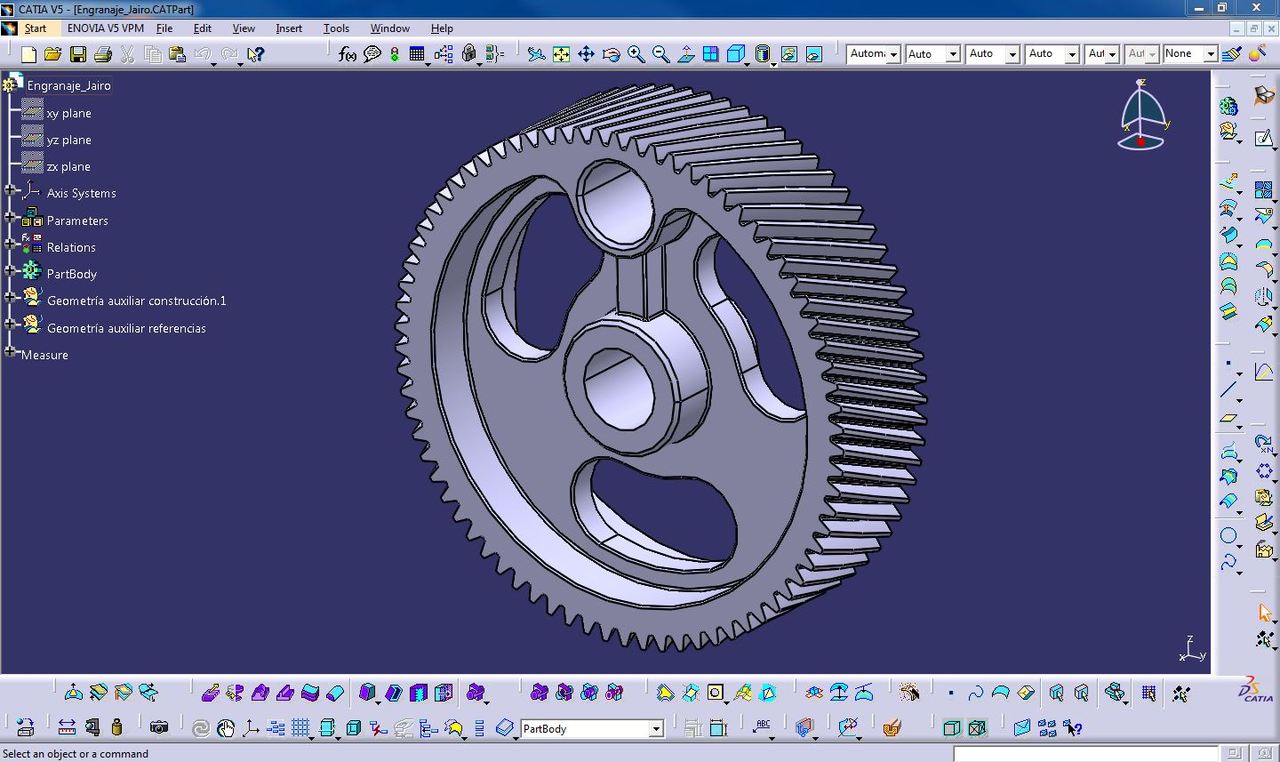The height and width of the screenshot is (762, 1280).
Task: Click the Zoom In magnifier
Action: point(636,54)
